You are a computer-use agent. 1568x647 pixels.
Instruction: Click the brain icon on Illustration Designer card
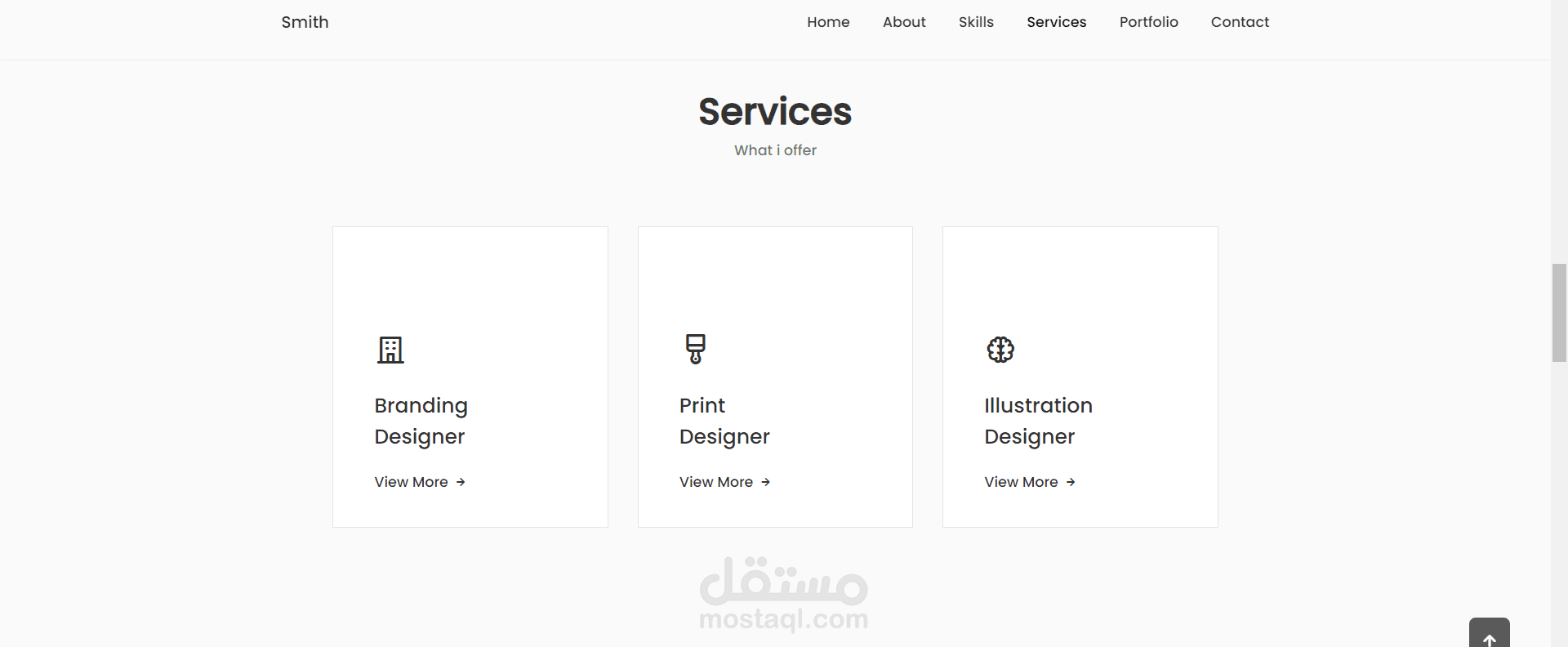click(1000, 350)
